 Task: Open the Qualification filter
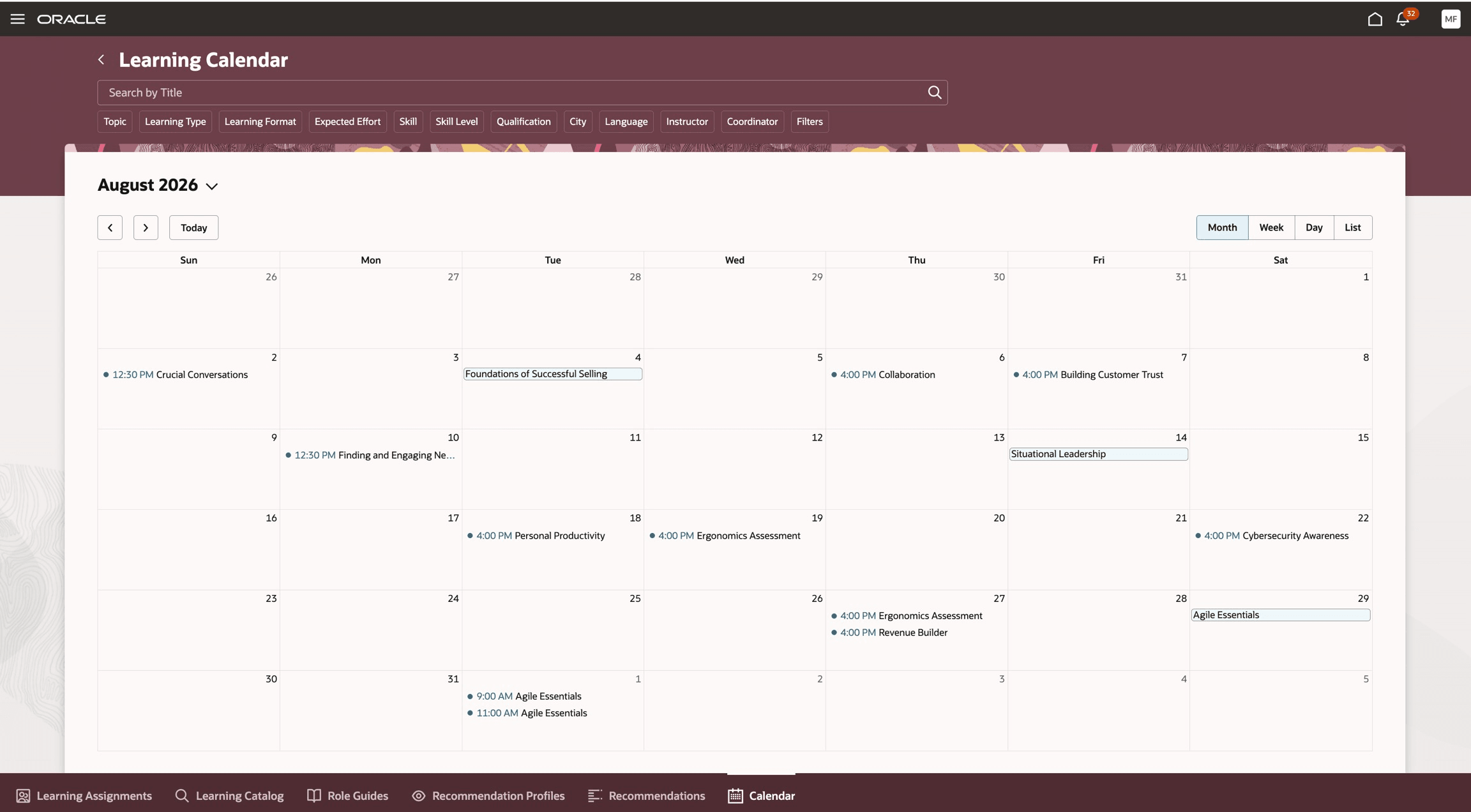[524, 121]
